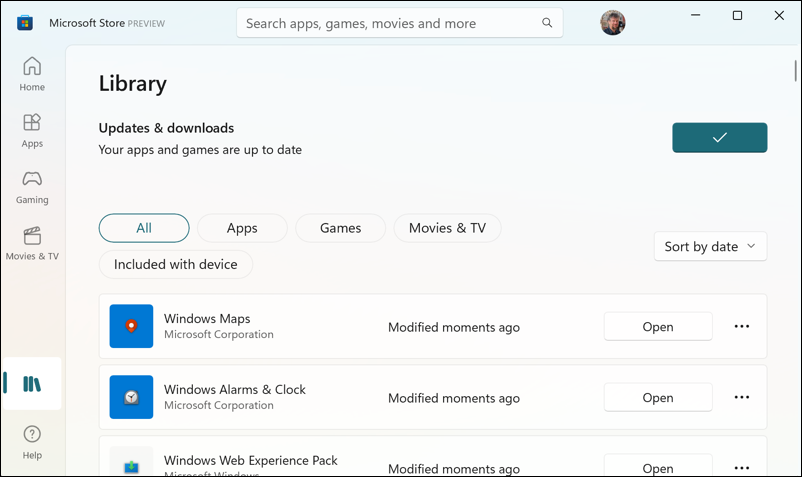Screen dimensions: 802x477
Task: Click the vertical scrollbar thumb
Action: [795, 71]
